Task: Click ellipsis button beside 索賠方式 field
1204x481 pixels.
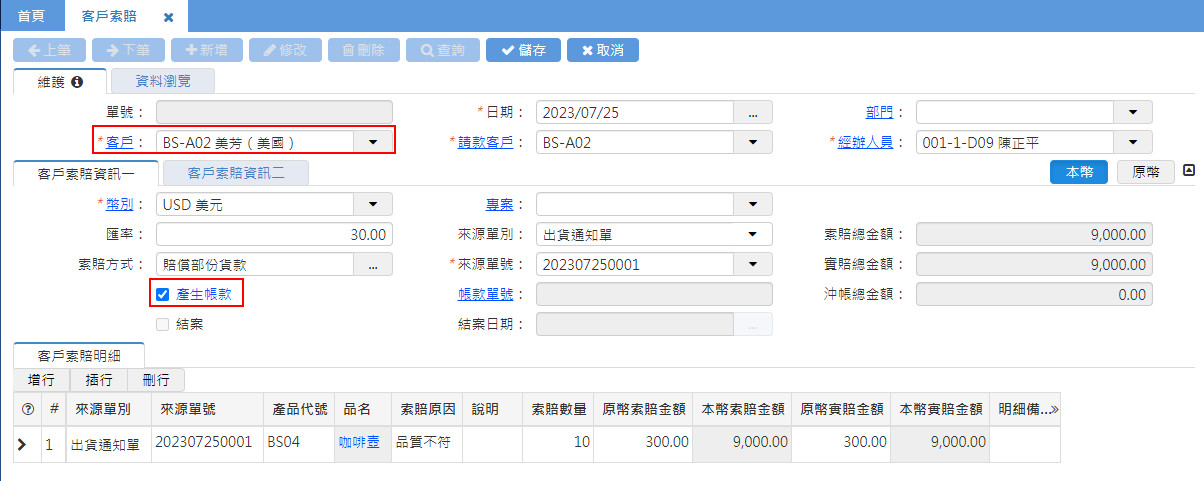Action: tap(373, 265)
